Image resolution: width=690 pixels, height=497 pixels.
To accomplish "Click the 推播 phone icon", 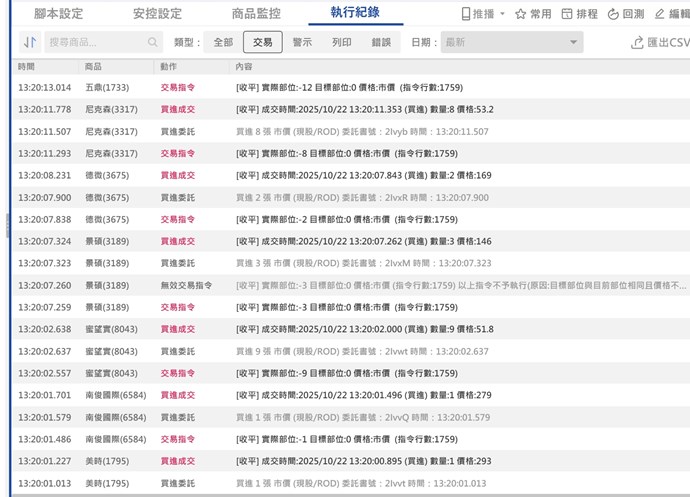I will [x=466, y=14].
